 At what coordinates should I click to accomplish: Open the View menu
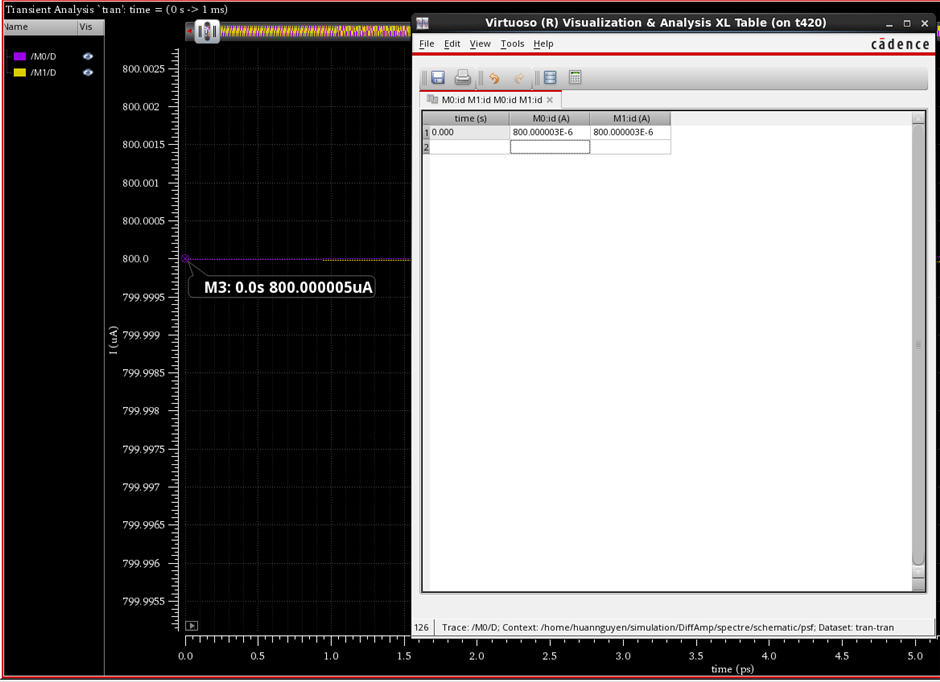click(480, 44)
